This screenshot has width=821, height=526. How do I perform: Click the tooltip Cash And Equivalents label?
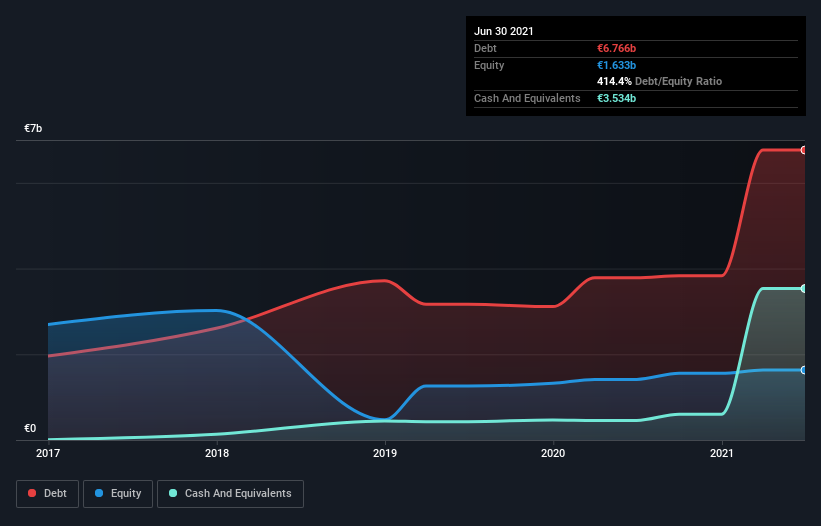[x=527, y=98]
